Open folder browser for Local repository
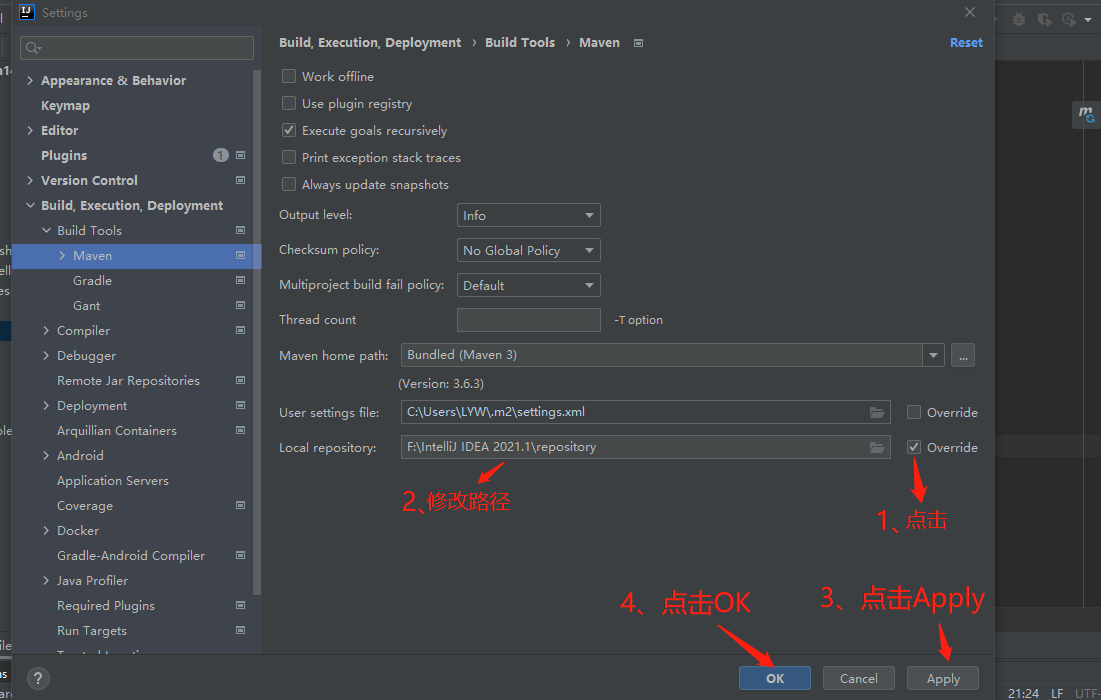 877,447
